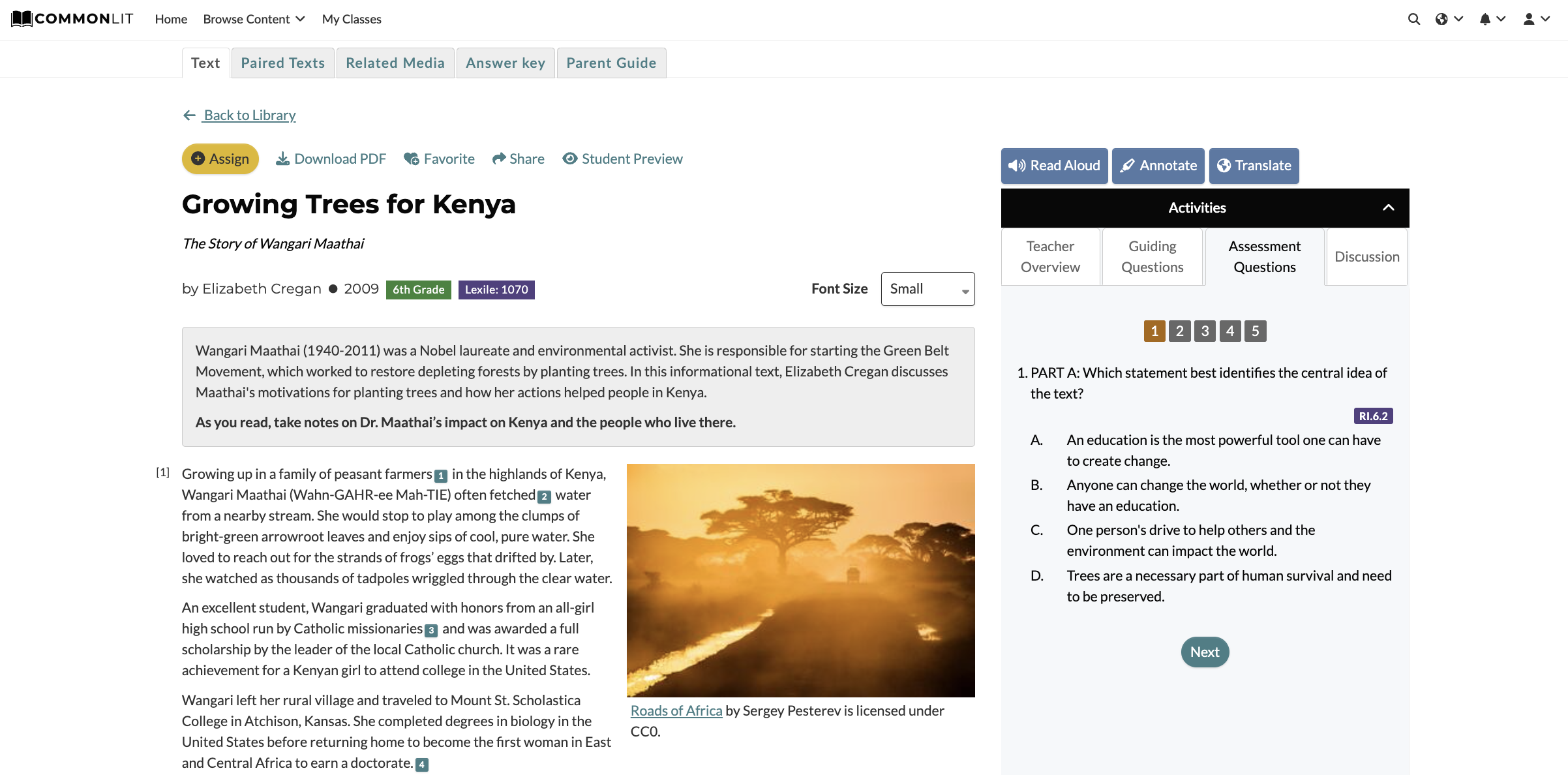Collapse the Activities panel chevron

pos(1389,208)
